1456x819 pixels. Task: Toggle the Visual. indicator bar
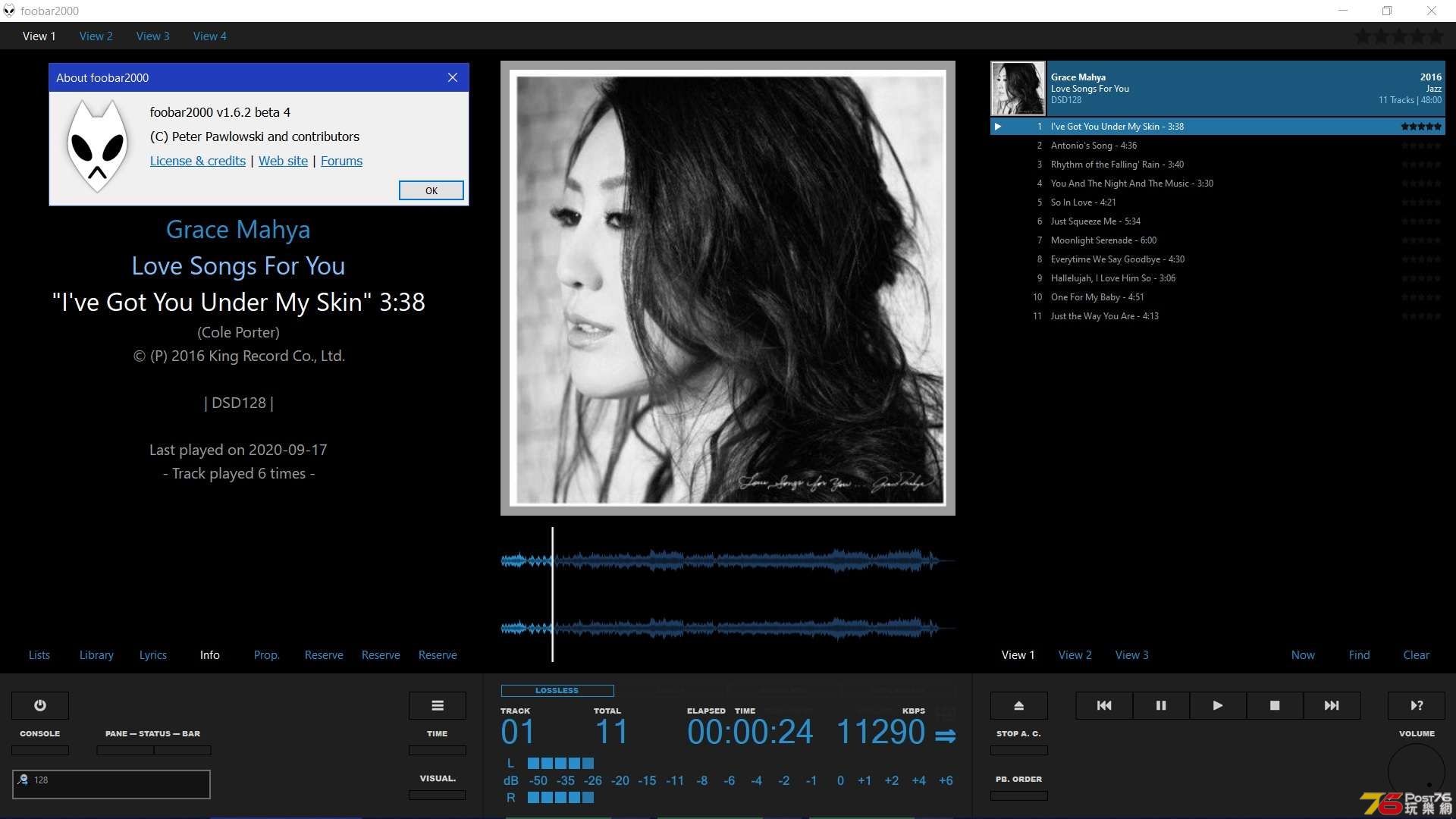(438, 795)
